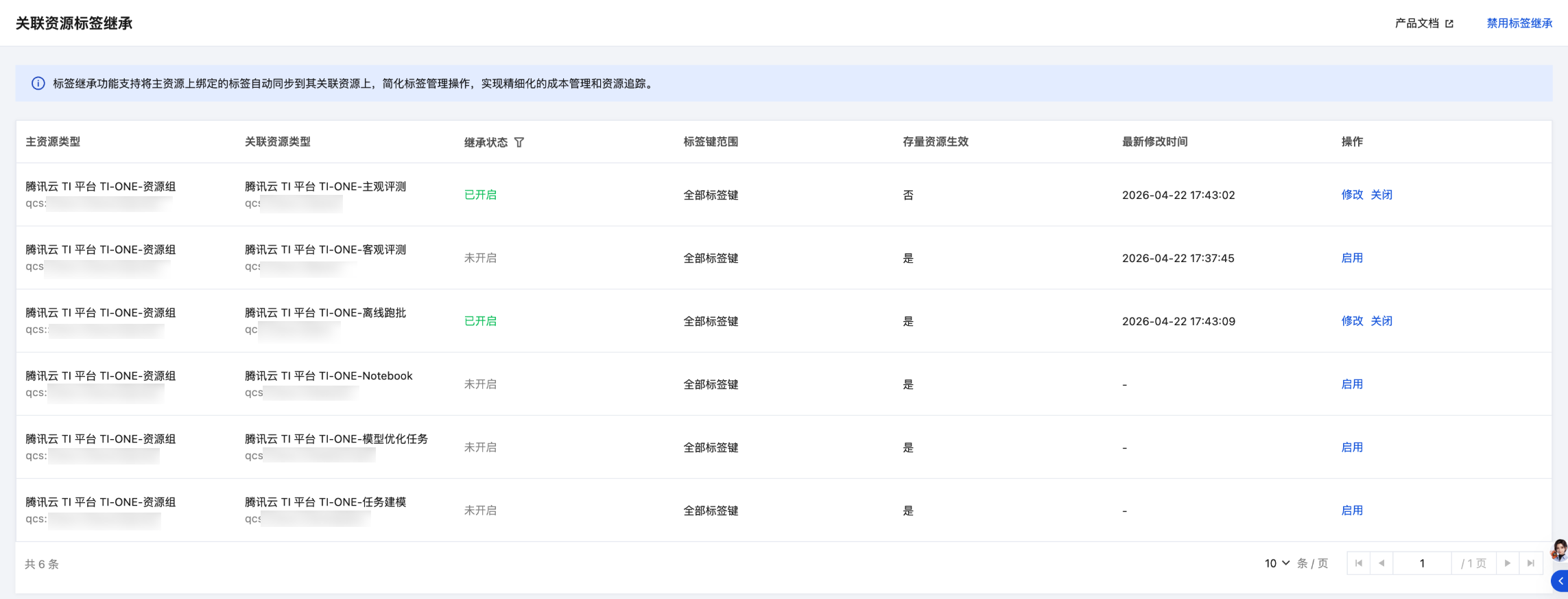
Task: Click 修改 for 主观评测 row
Action: [x=1352, y=195]
